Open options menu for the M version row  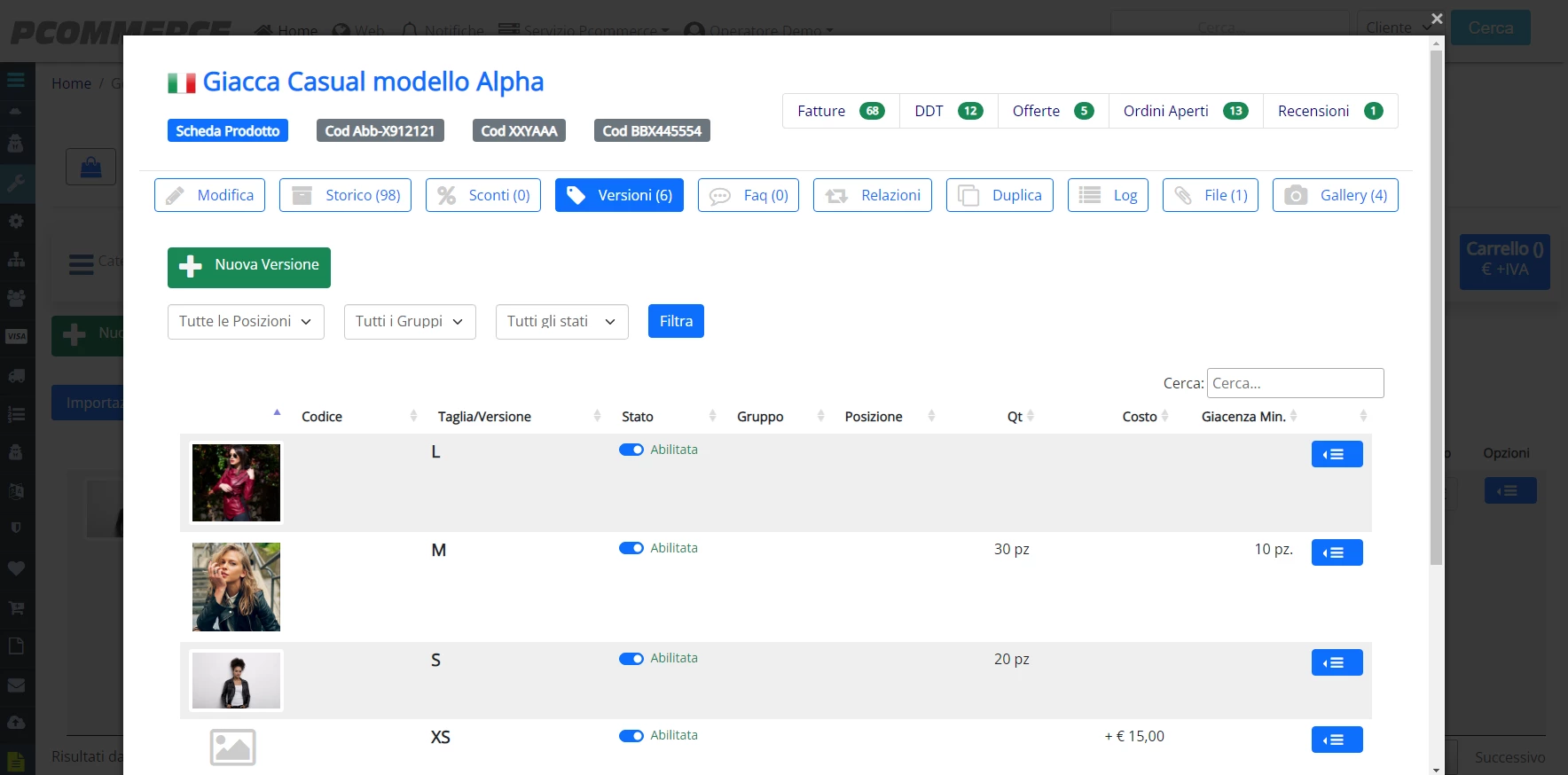[x=1337, y=552]
